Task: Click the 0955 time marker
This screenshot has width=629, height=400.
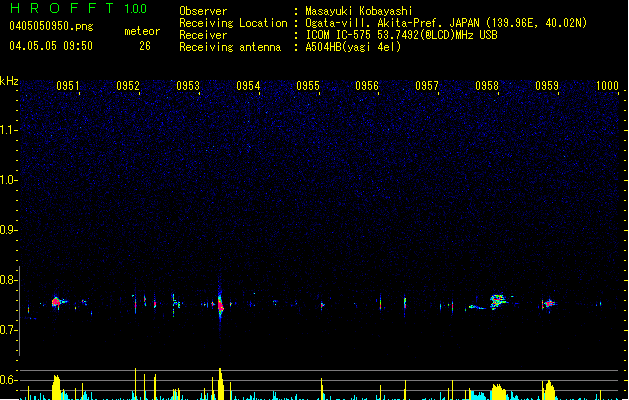Action: [x=308, y=86]
